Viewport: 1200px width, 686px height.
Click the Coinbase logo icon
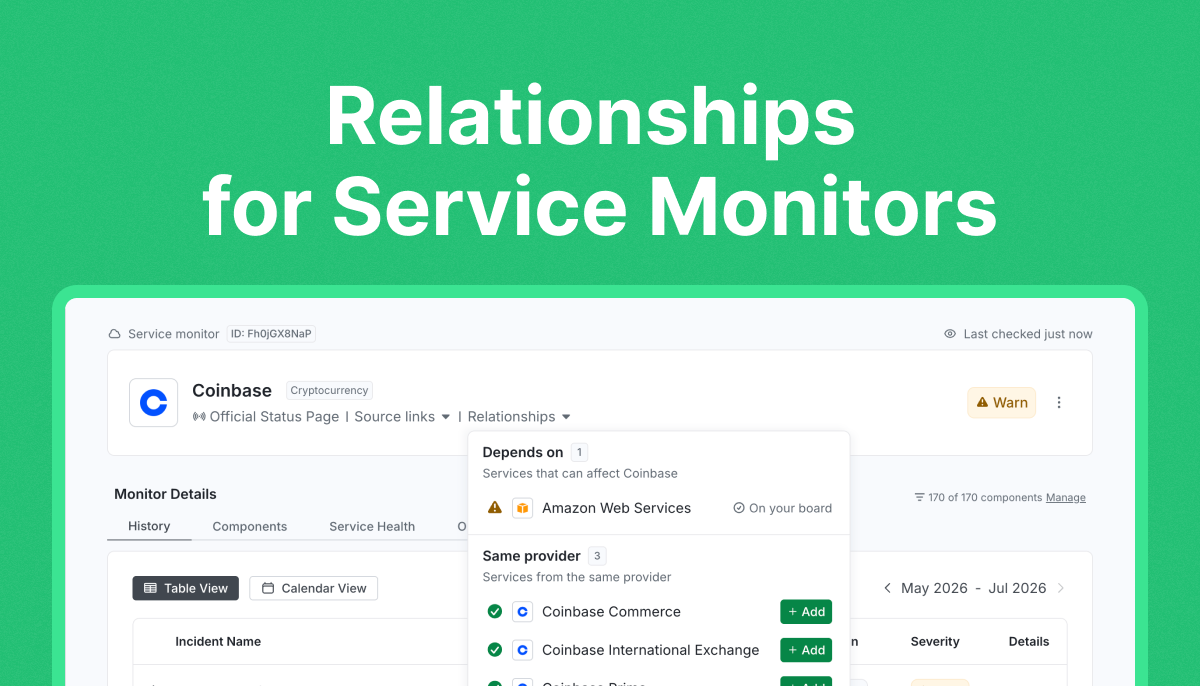[x=154, y=403]
